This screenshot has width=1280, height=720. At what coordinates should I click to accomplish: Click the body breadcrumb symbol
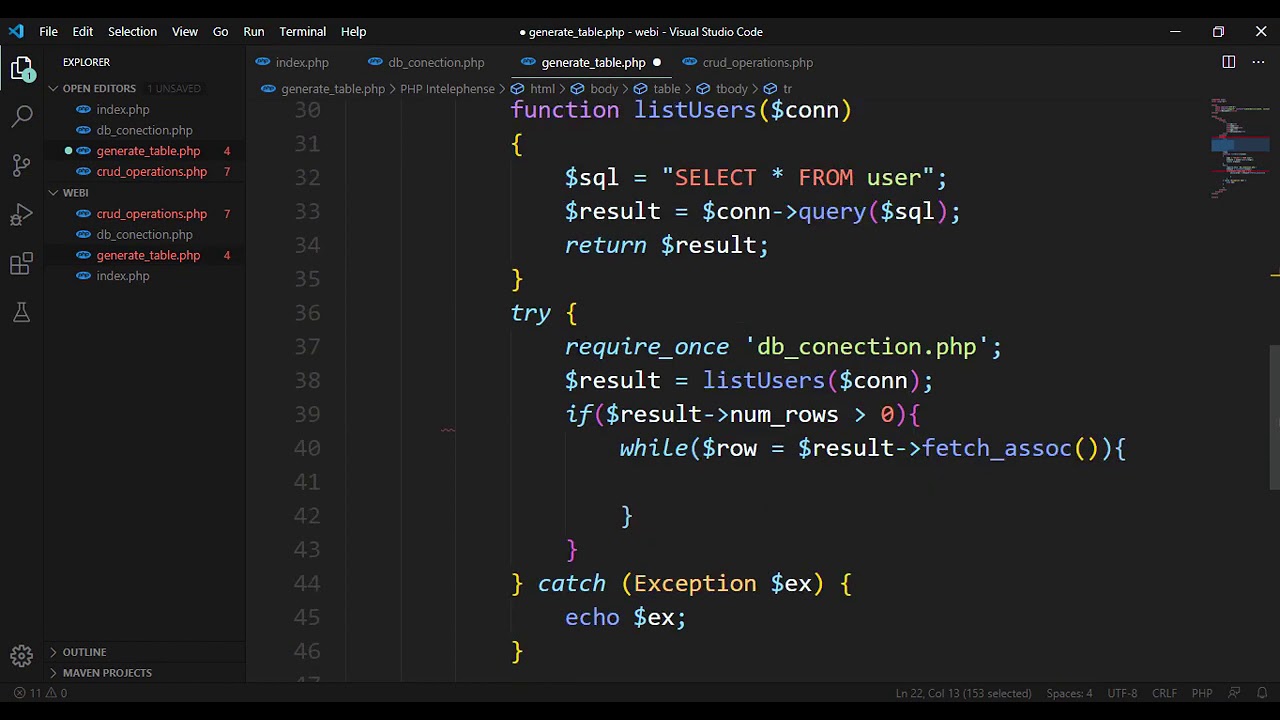595,89
